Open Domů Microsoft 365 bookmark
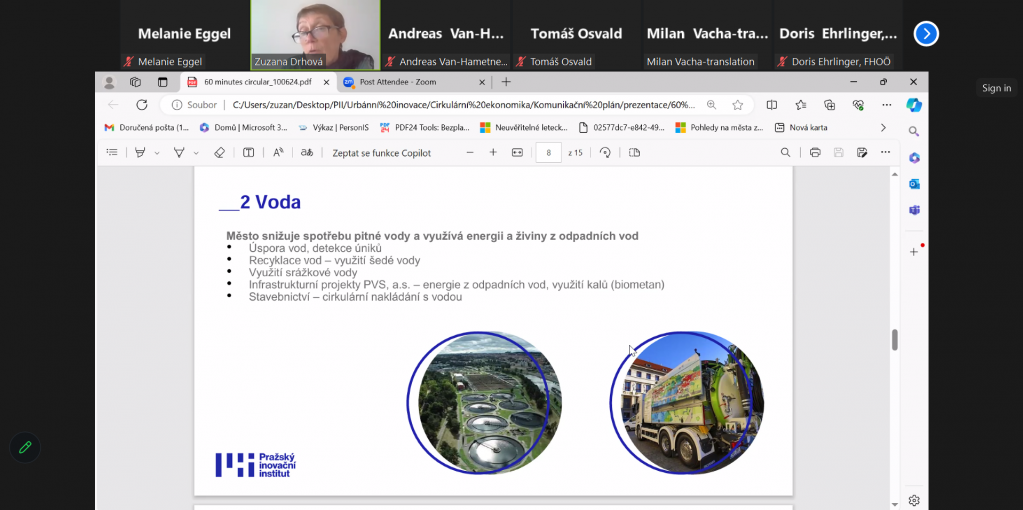 [243, 128]
